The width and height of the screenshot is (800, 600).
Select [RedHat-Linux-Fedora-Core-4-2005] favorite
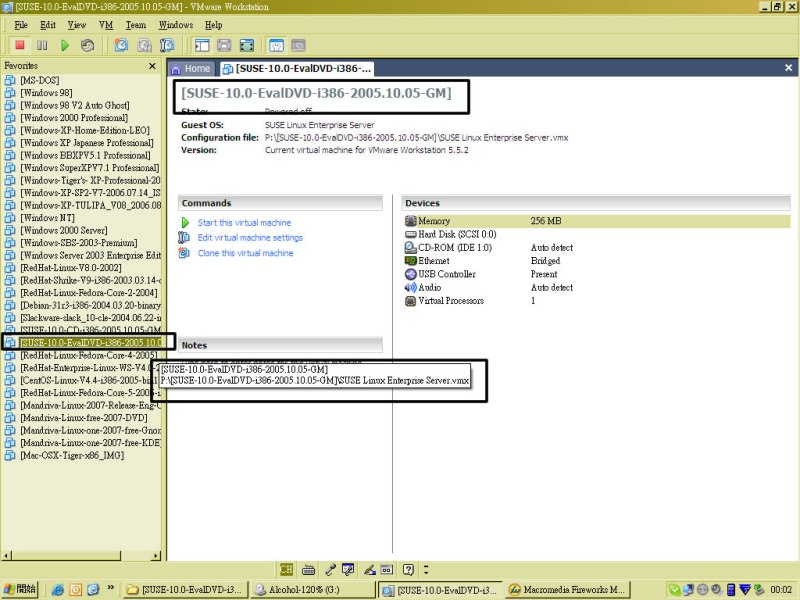(x=88, y=355)
